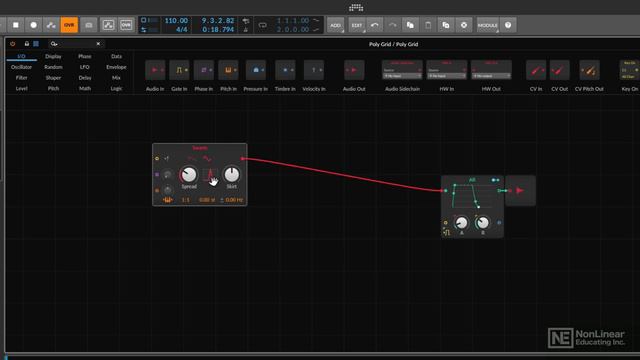Pick the Velocity In module icon
The height and width of the screenshot is (360, 640).
[314, 70]
